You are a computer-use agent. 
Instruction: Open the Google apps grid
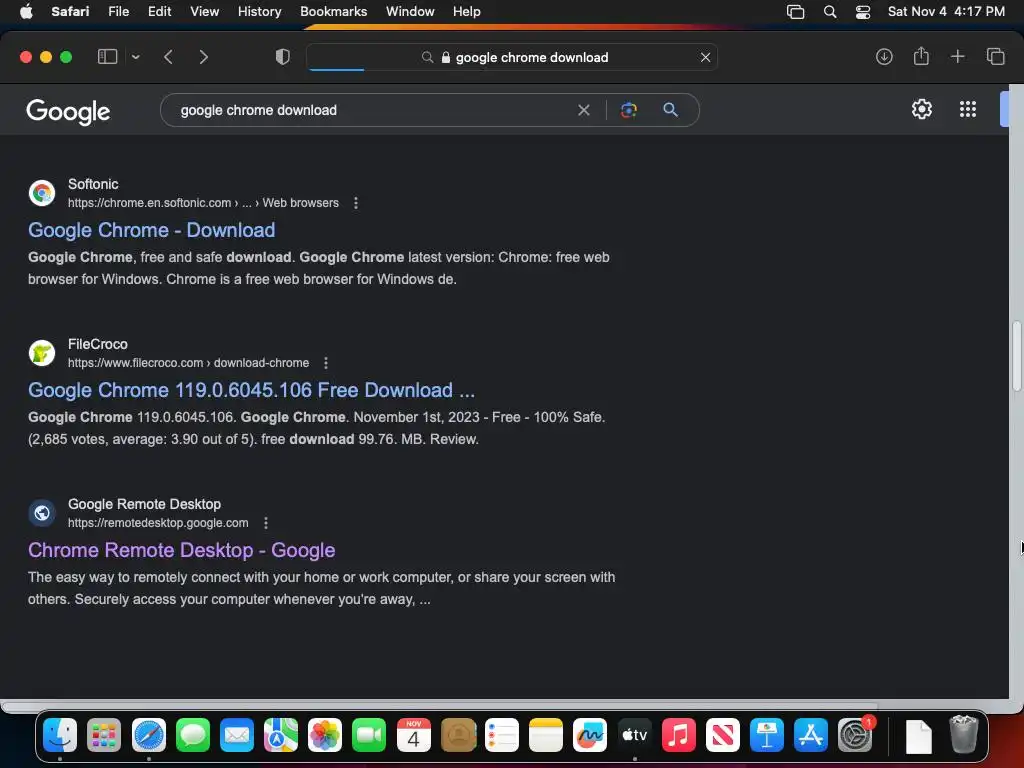coord(968,109)
